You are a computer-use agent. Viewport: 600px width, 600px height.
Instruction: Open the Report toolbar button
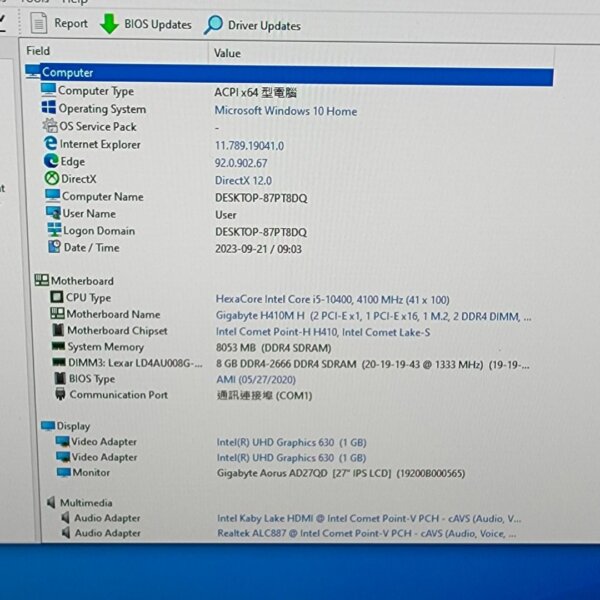59,23
